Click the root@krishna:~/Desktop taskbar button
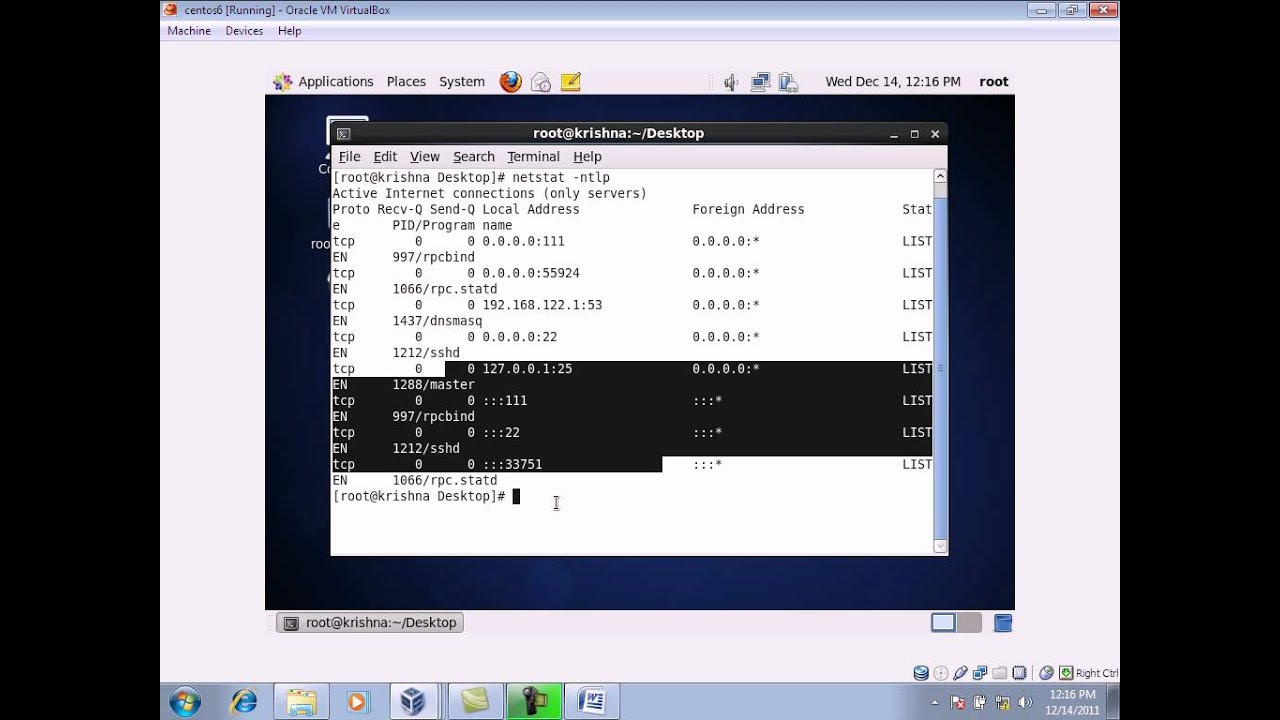Viewport: 1280px width, 720px height. (371, 622)
